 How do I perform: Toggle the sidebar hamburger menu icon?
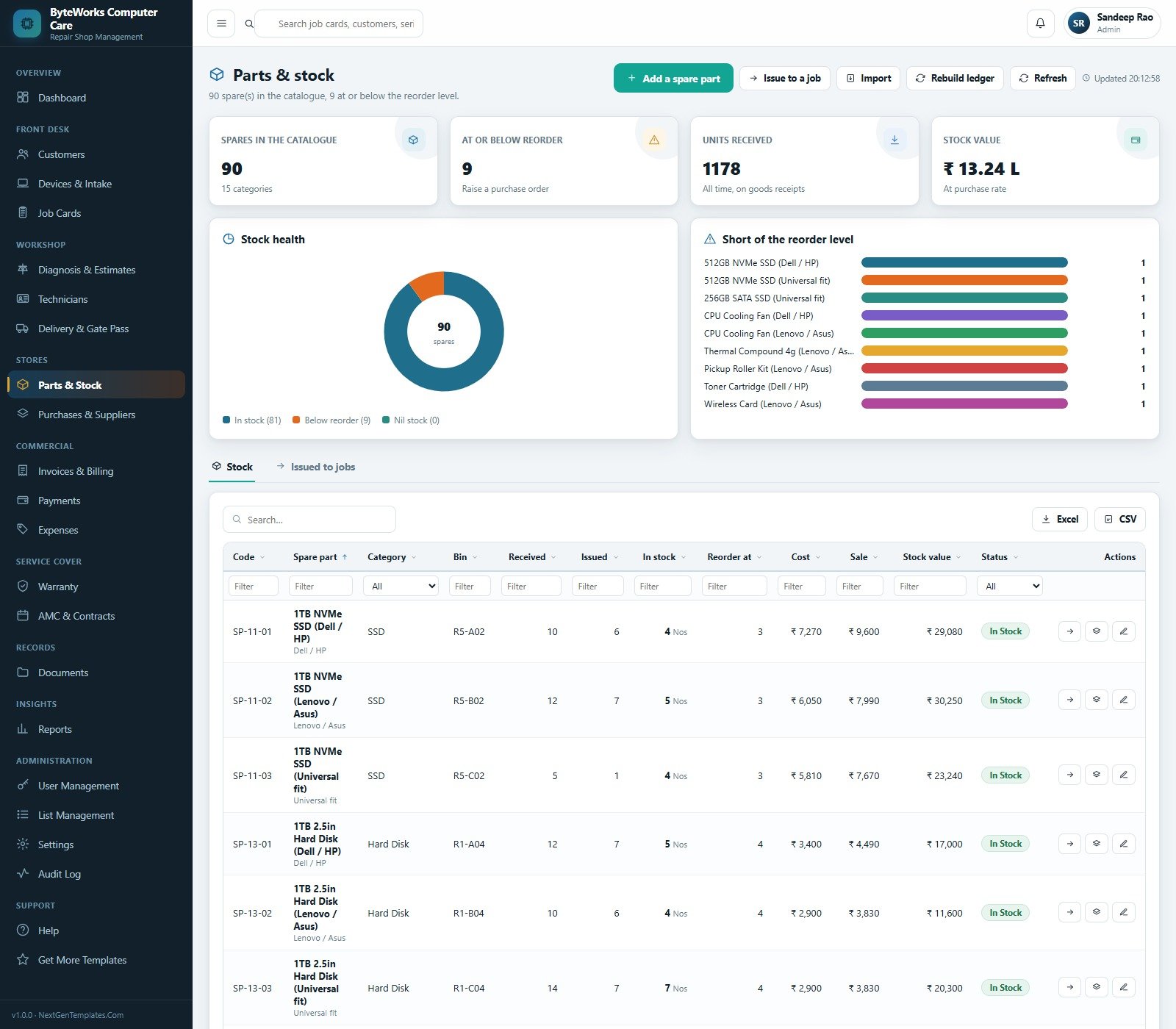(x=221, y=24)
